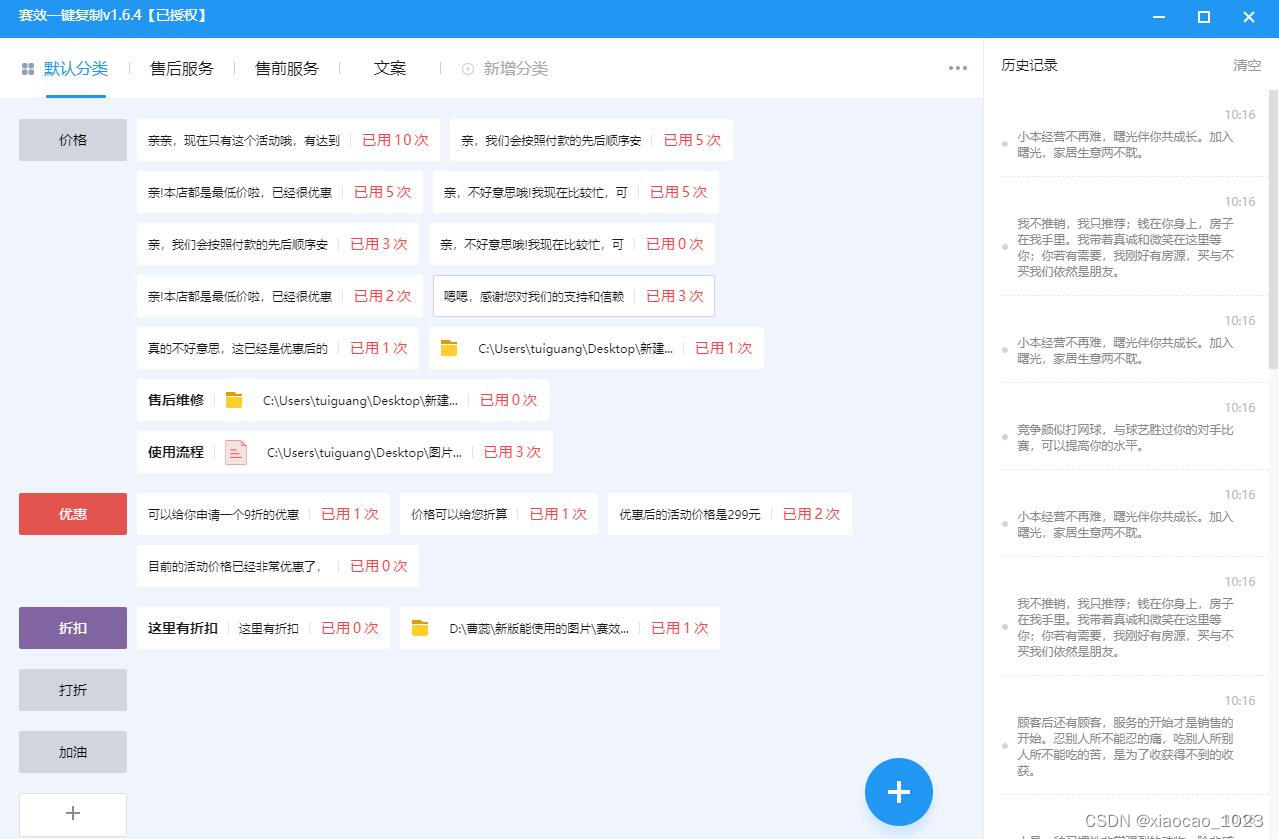Screen dimensions: 1279x839
Task: Click the blue floating plus button
Action: (897, 791)
